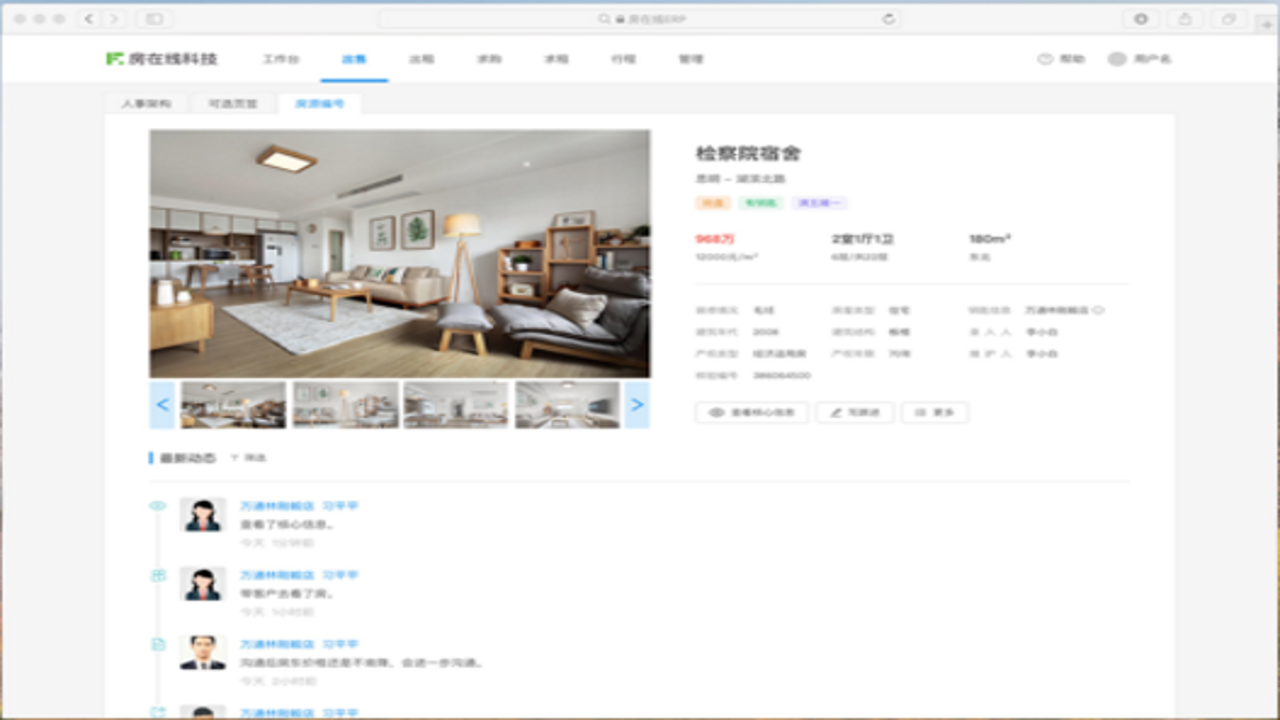This screenshot has width=1280, height=720.
Task: Click the 写跟进 button
Action: 855,412
